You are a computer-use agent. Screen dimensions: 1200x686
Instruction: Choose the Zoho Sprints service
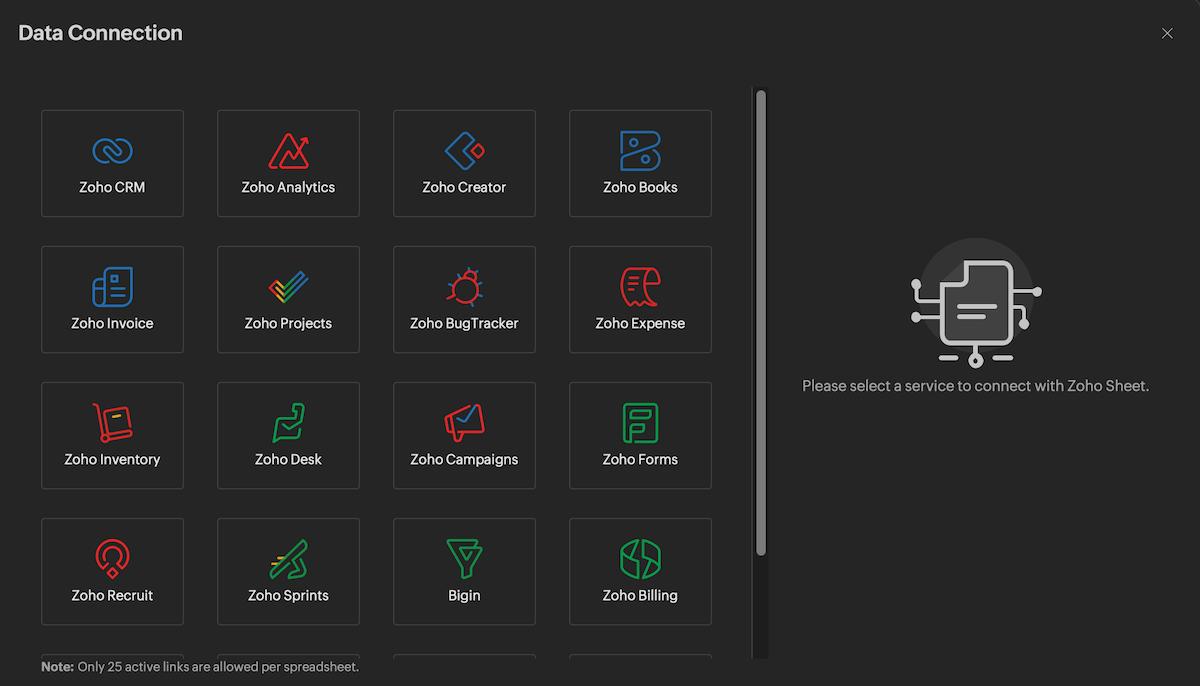pos(288,571)
